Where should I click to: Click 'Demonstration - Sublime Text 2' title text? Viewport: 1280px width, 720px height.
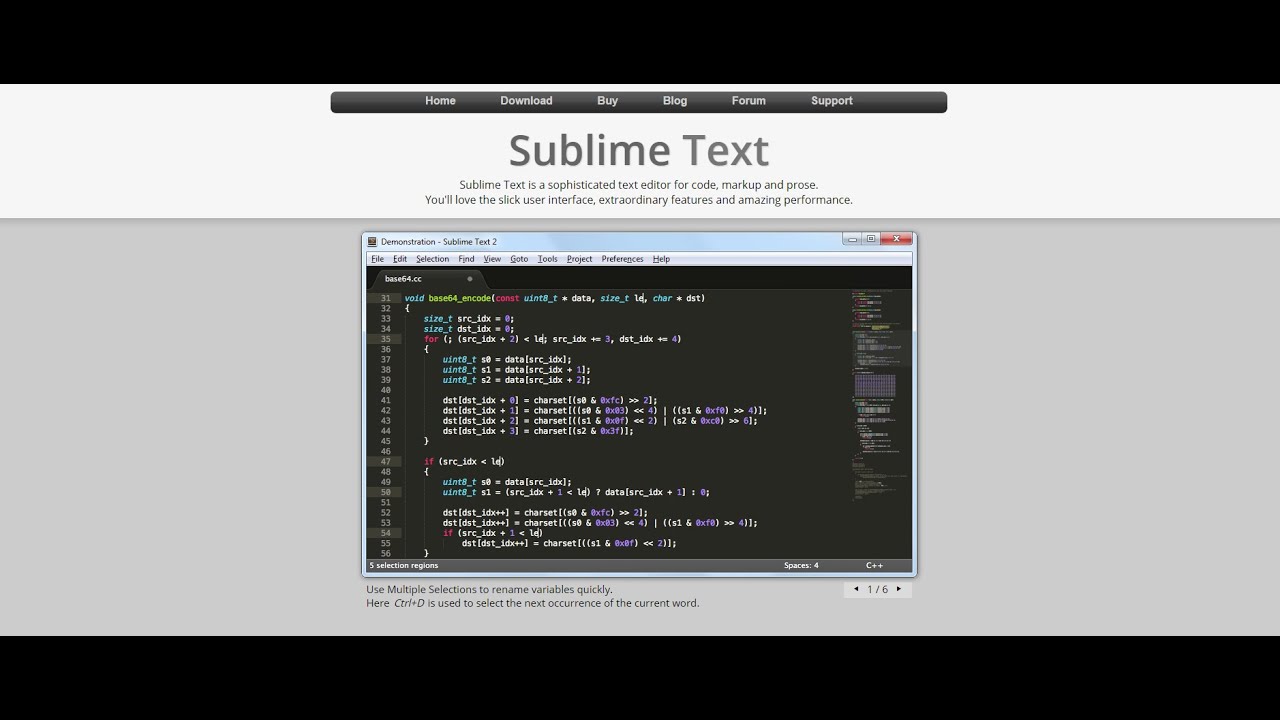[x=438, y=241]
